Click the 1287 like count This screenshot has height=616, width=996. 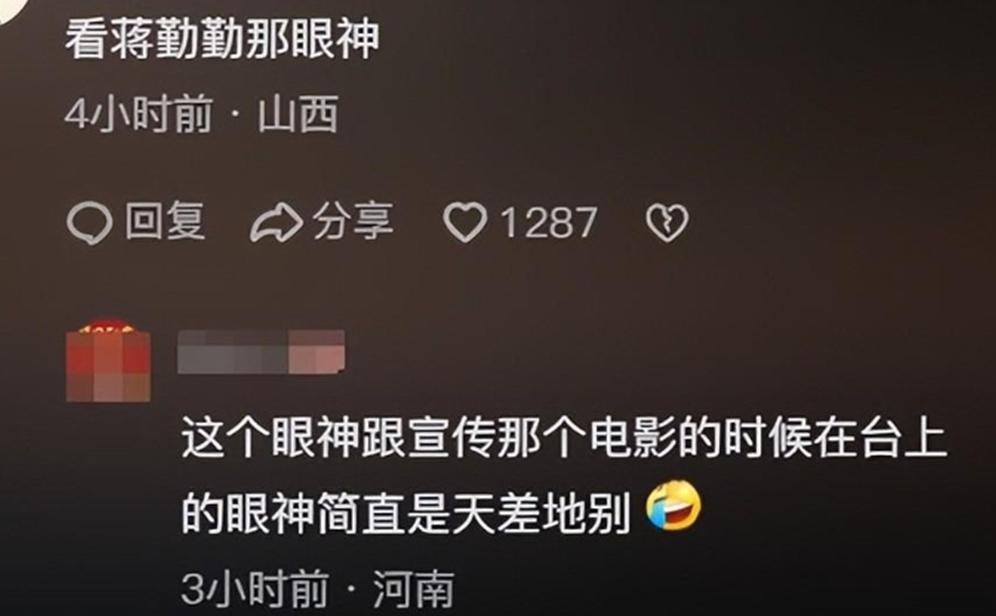tap(549, 223)
